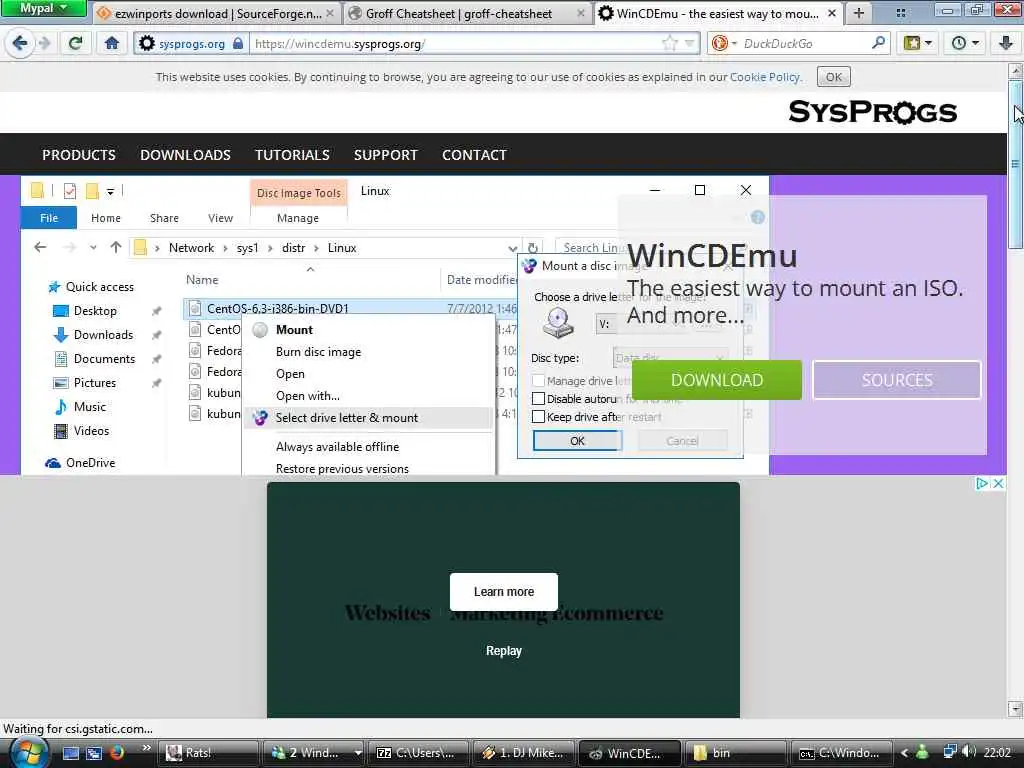Click the DuckDuckGo search field
The width and height of the screenshot is (1024, 768).
pyautogui.click(x=803, y=44)
